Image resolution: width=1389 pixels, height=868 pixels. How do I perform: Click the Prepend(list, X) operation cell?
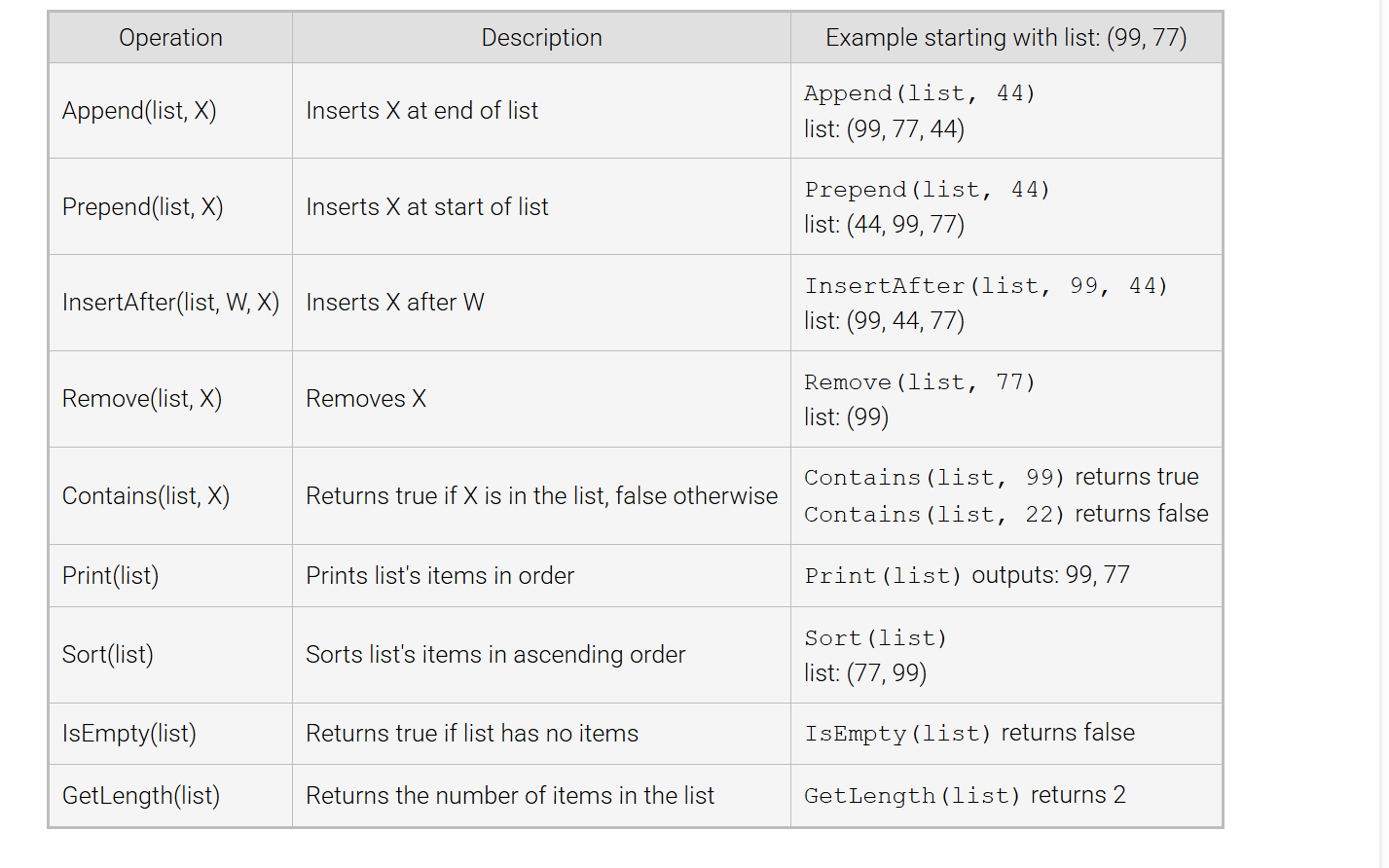click(142, 207)
